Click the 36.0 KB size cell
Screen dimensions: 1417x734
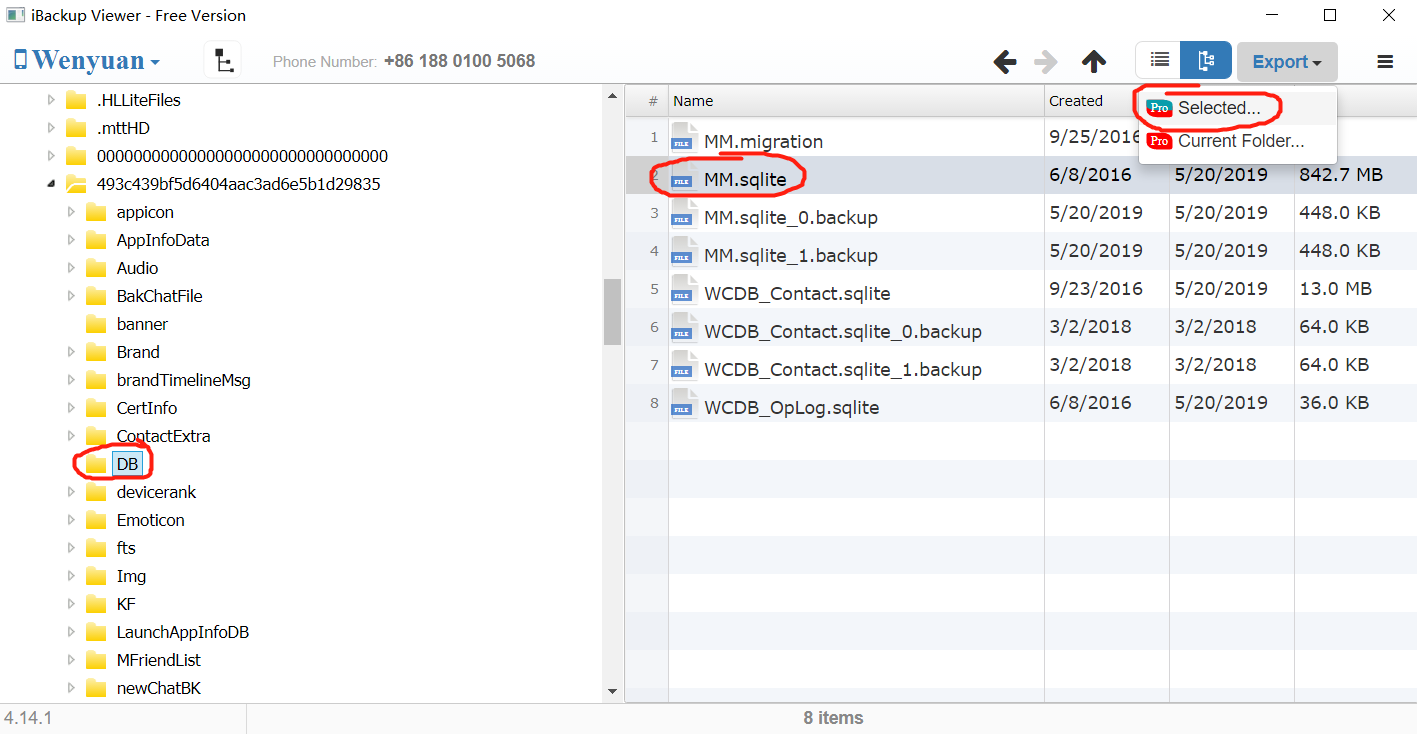[1334, 402]
